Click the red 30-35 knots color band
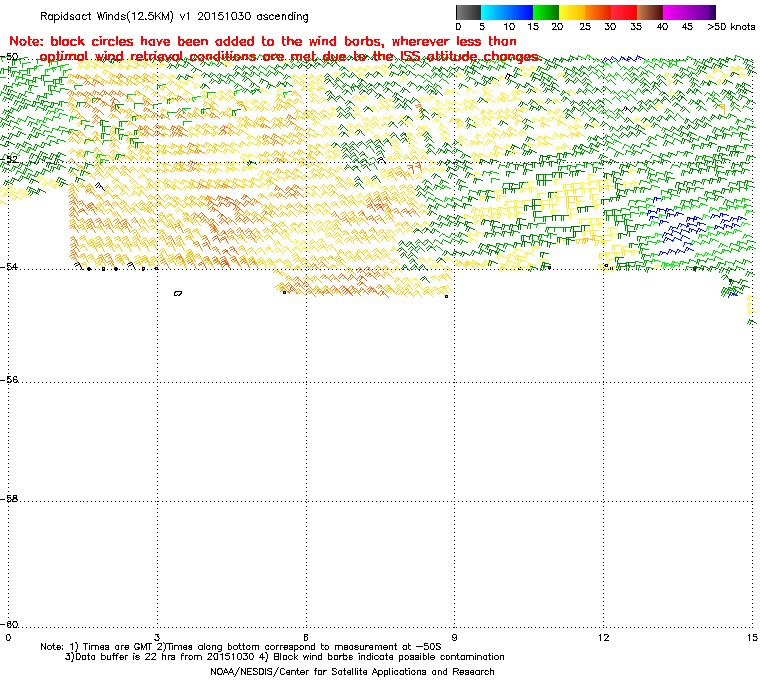760x688 pixels. [624, 12]
